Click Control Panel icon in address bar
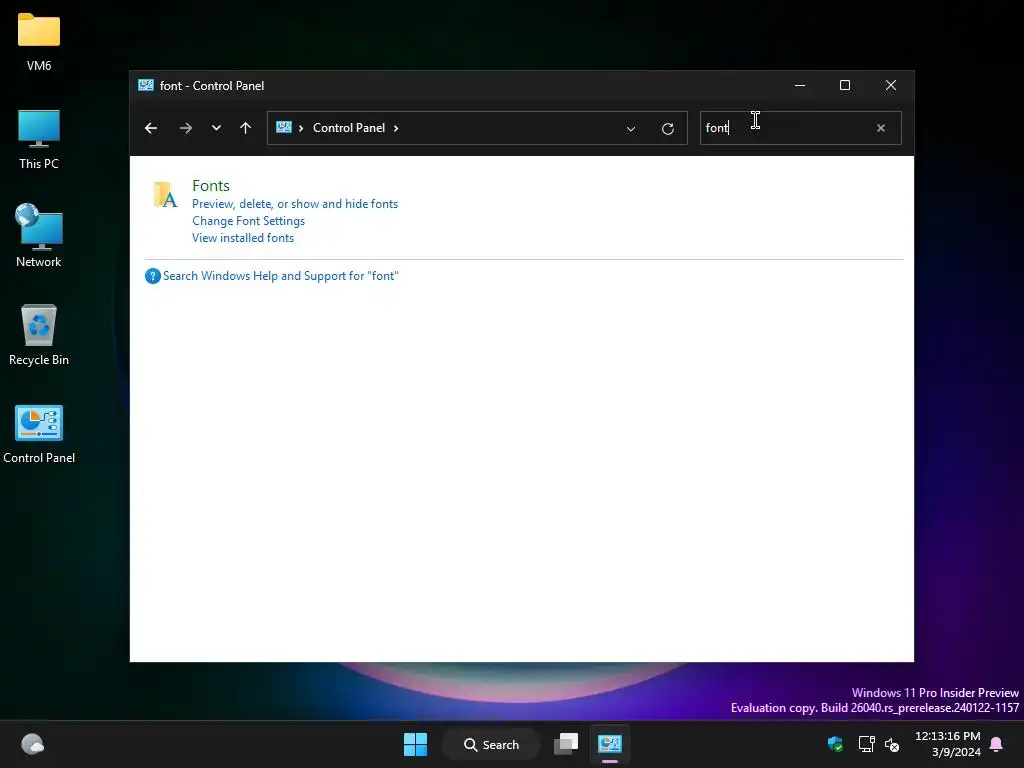 click(283, 127)
